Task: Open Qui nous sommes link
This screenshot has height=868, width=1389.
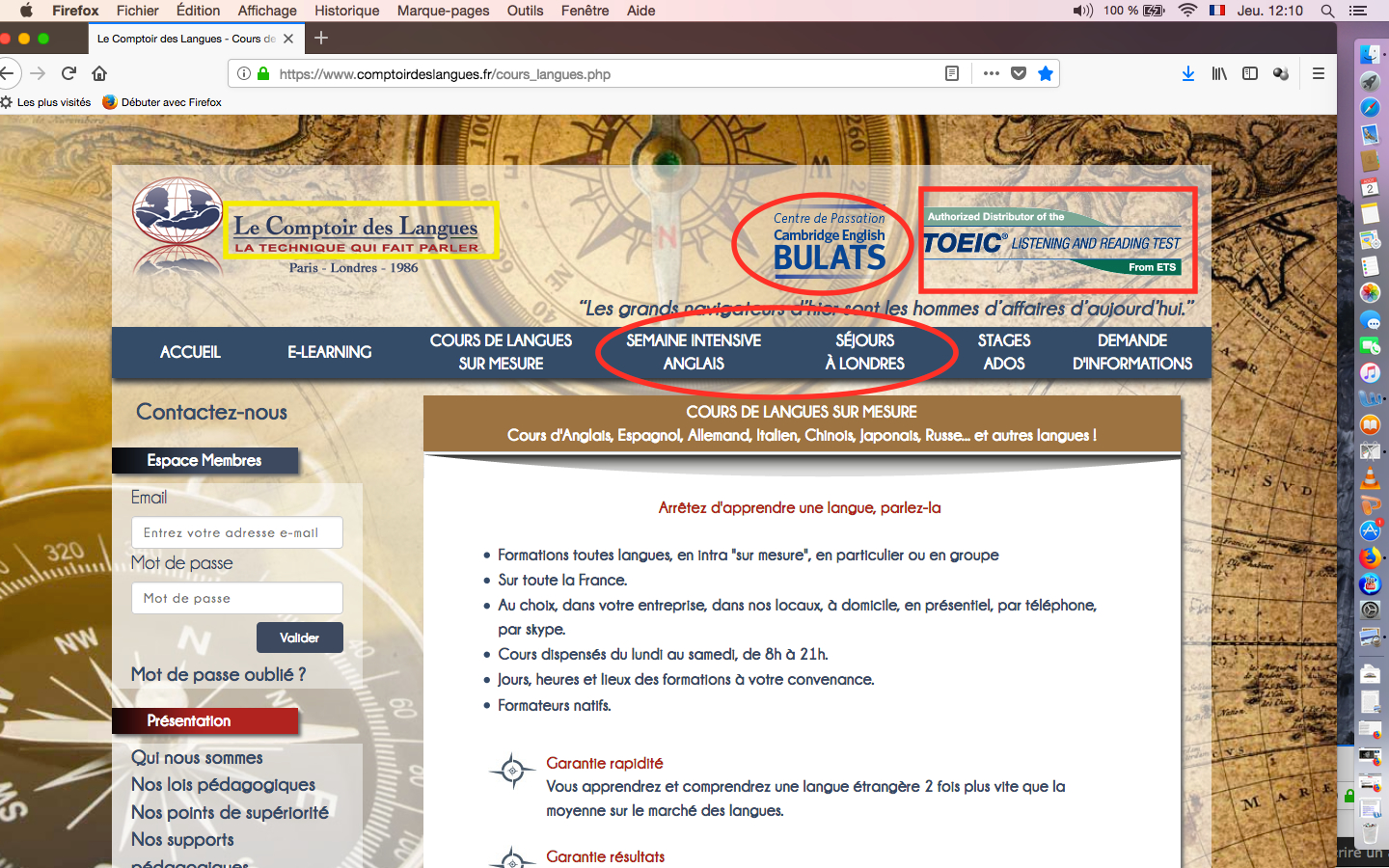Action: tap(197, 758)
